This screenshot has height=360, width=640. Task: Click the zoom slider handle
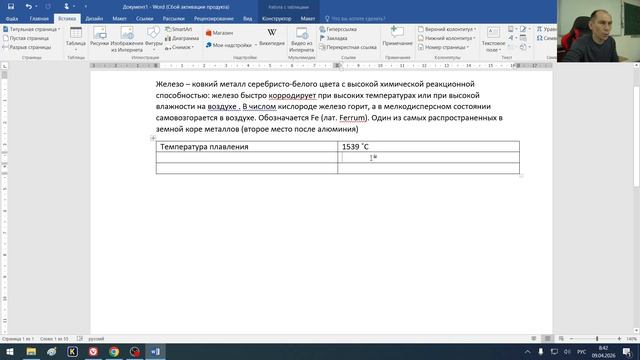(x=597, y=339)
